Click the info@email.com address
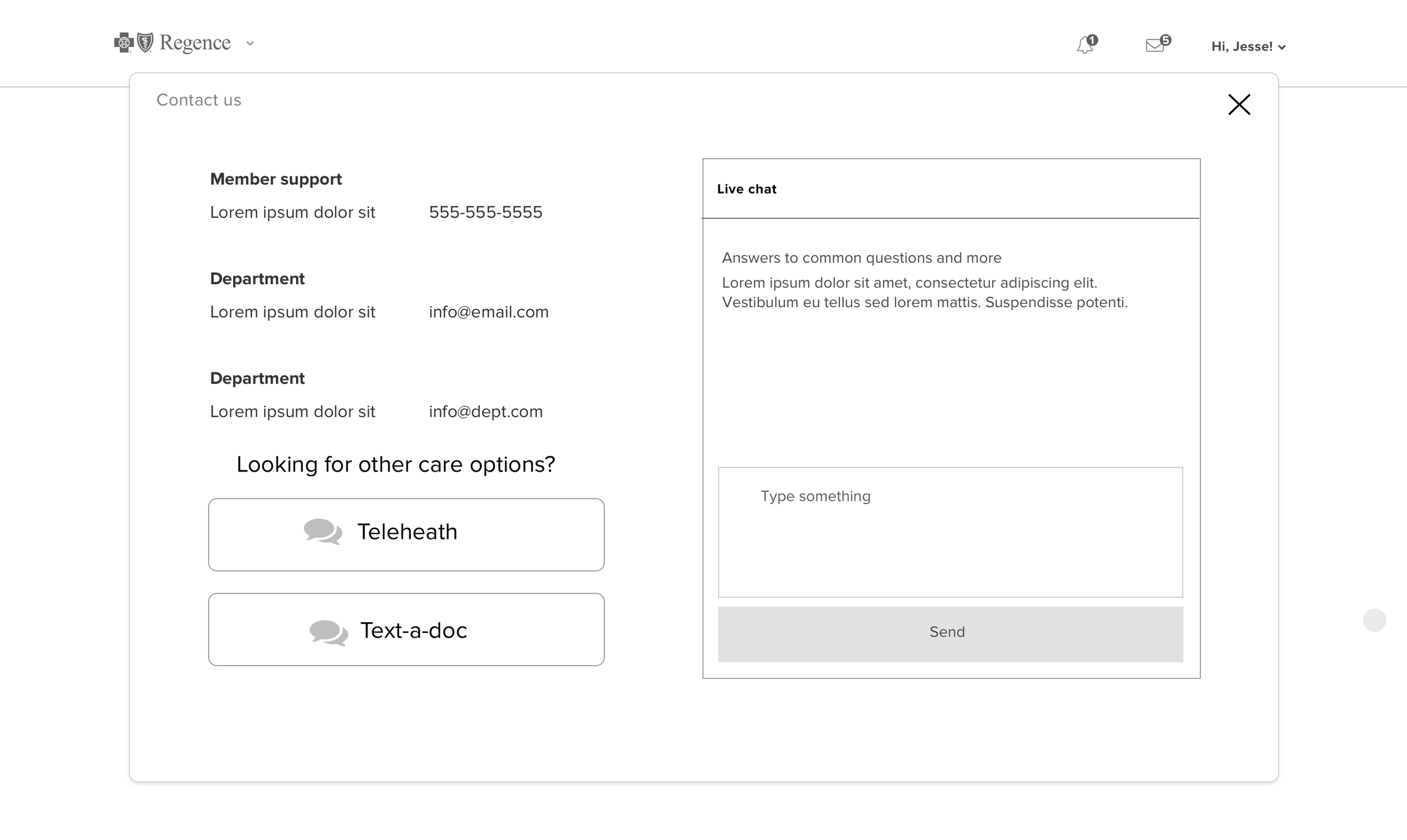This screenshot has width=1407, height=840. 488,312
